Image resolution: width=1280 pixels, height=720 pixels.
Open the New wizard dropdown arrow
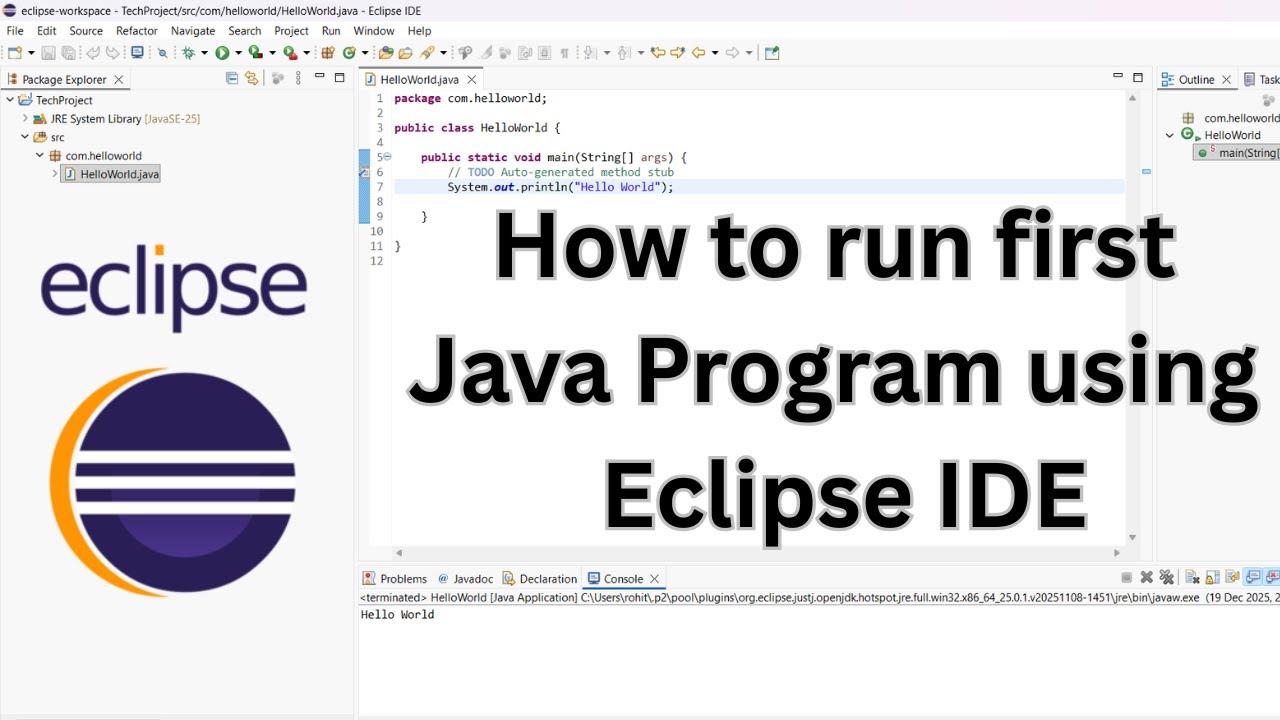[31, 53]
